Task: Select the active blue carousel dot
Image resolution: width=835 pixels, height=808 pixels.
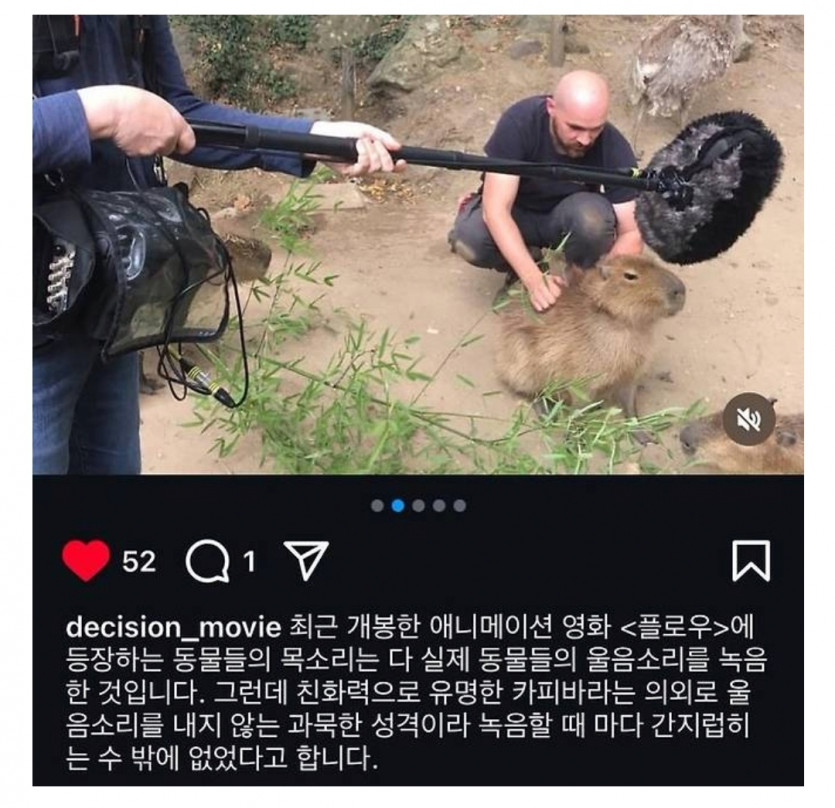Action: click(398, 505)
